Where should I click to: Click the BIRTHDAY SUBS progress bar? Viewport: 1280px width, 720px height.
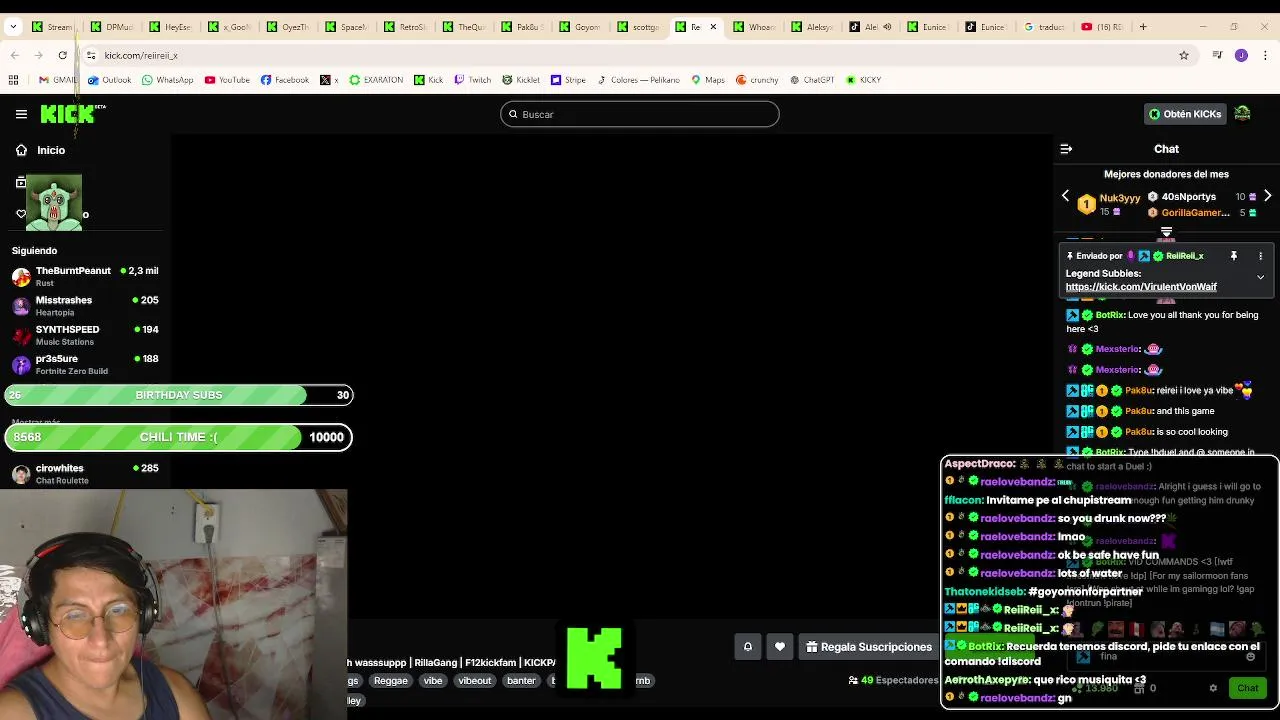[x=179, y=395]
